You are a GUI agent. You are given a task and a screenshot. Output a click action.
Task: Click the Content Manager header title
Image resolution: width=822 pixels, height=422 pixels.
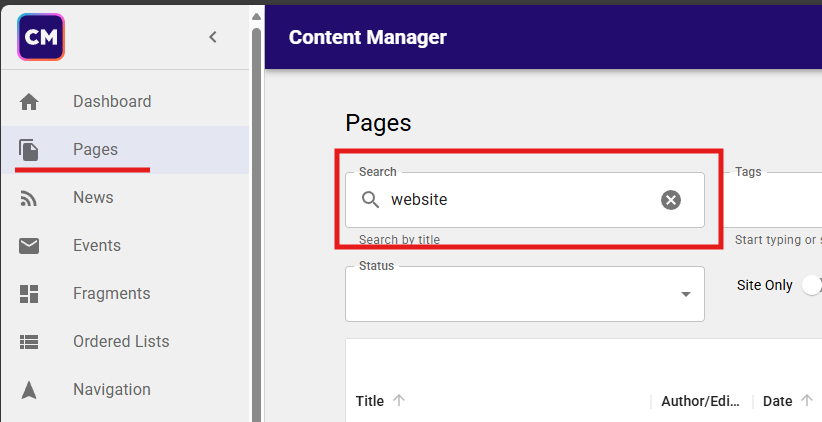click(367, 37)
